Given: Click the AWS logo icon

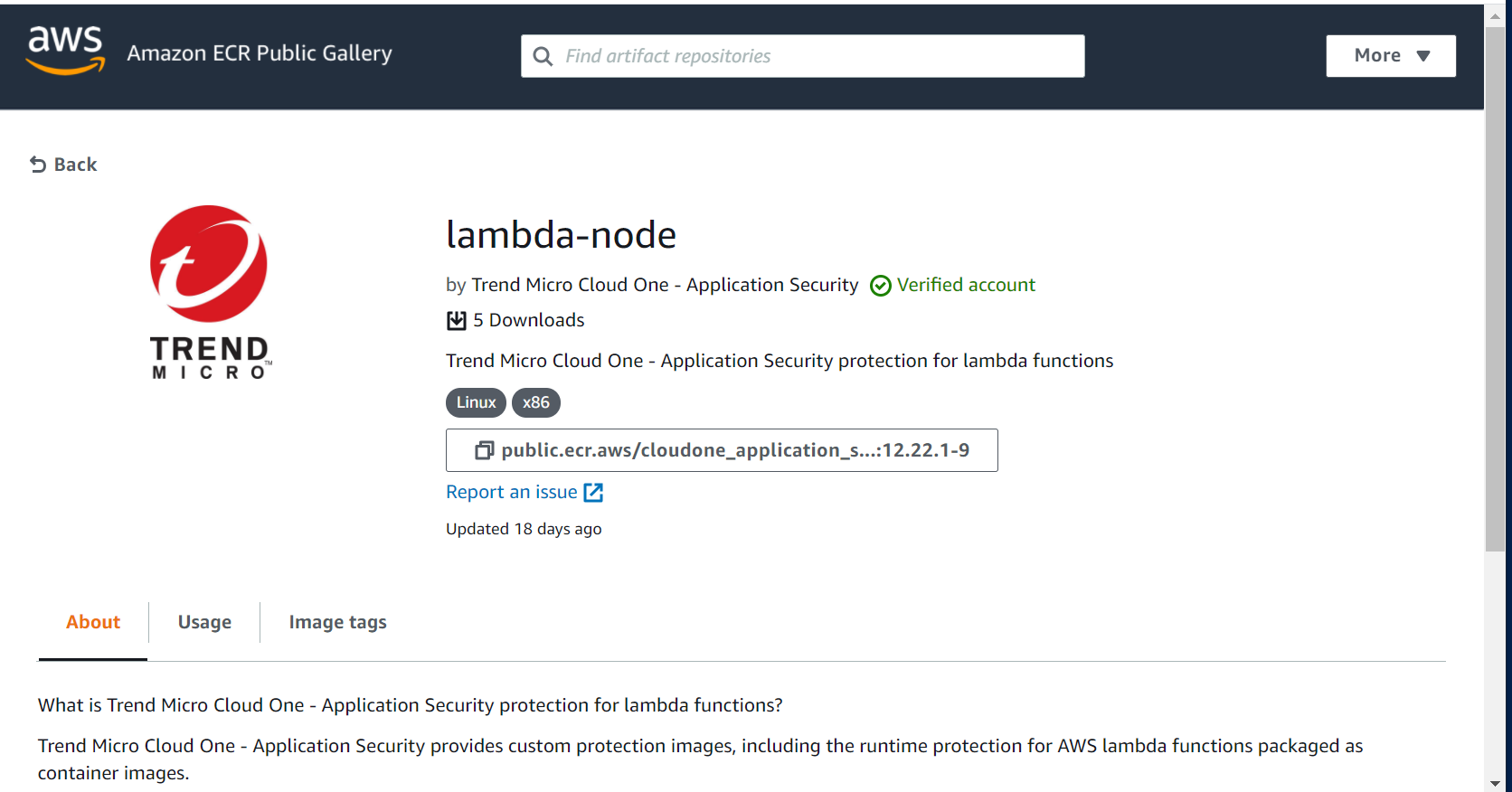Looking at the screenshot, I should (65, 51).
